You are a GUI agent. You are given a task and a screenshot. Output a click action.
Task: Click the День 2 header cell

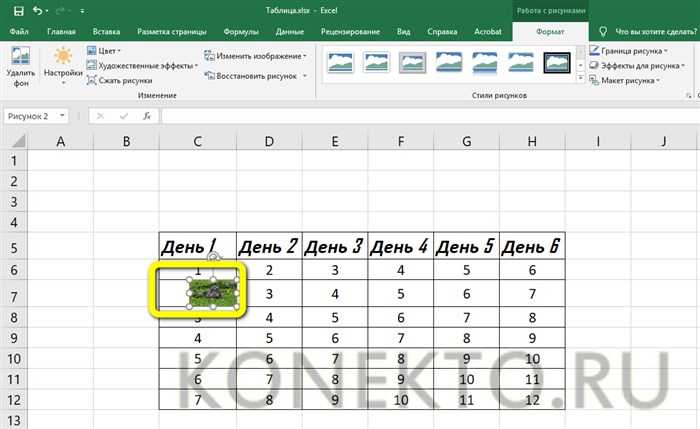(269, 246)
